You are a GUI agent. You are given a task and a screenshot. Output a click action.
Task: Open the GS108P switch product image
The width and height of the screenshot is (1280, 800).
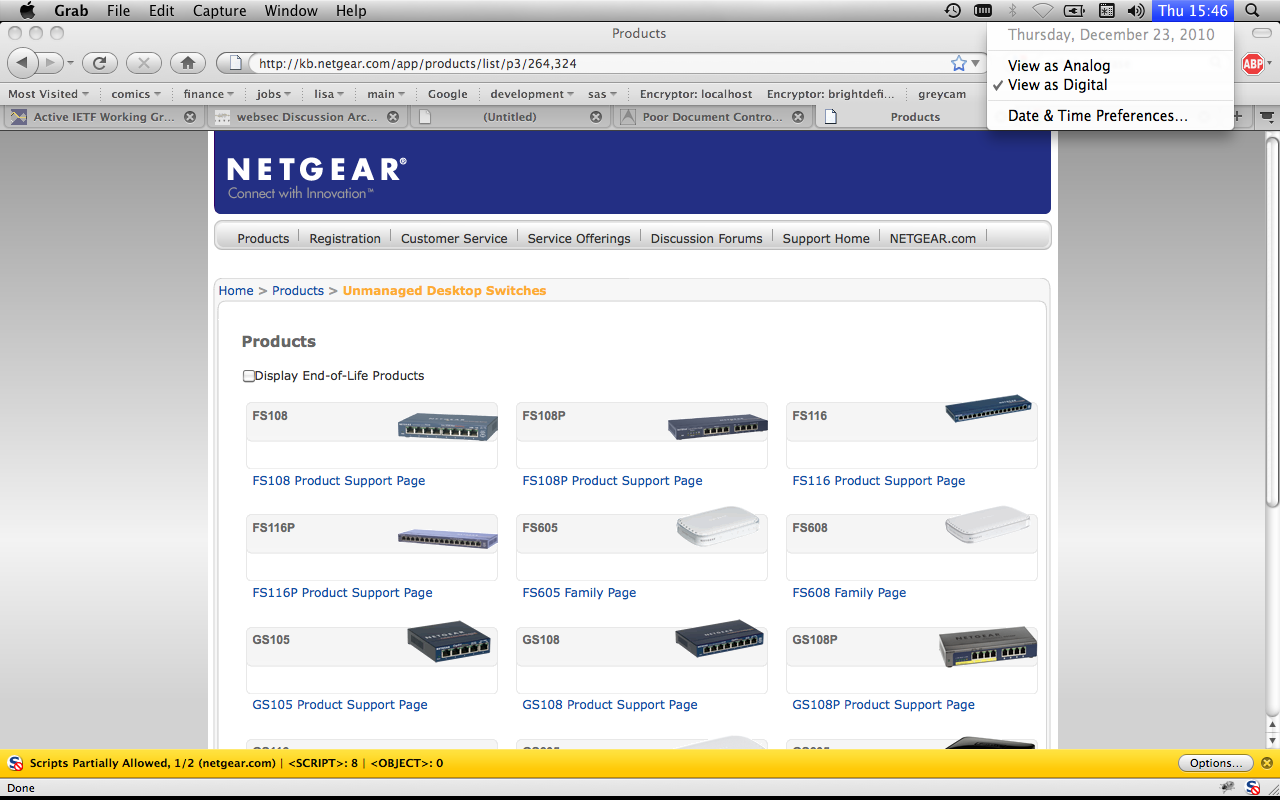pyautogui.click(x=988, y=647)
